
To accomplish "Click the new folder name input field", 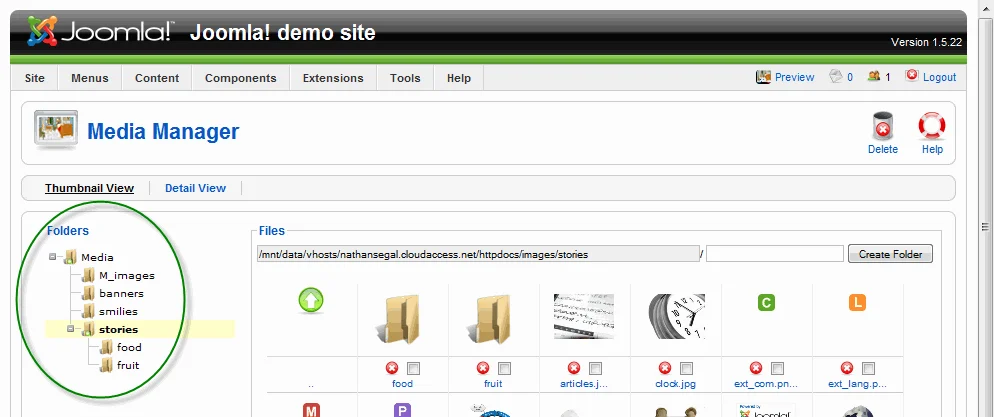I will [775, 254].
